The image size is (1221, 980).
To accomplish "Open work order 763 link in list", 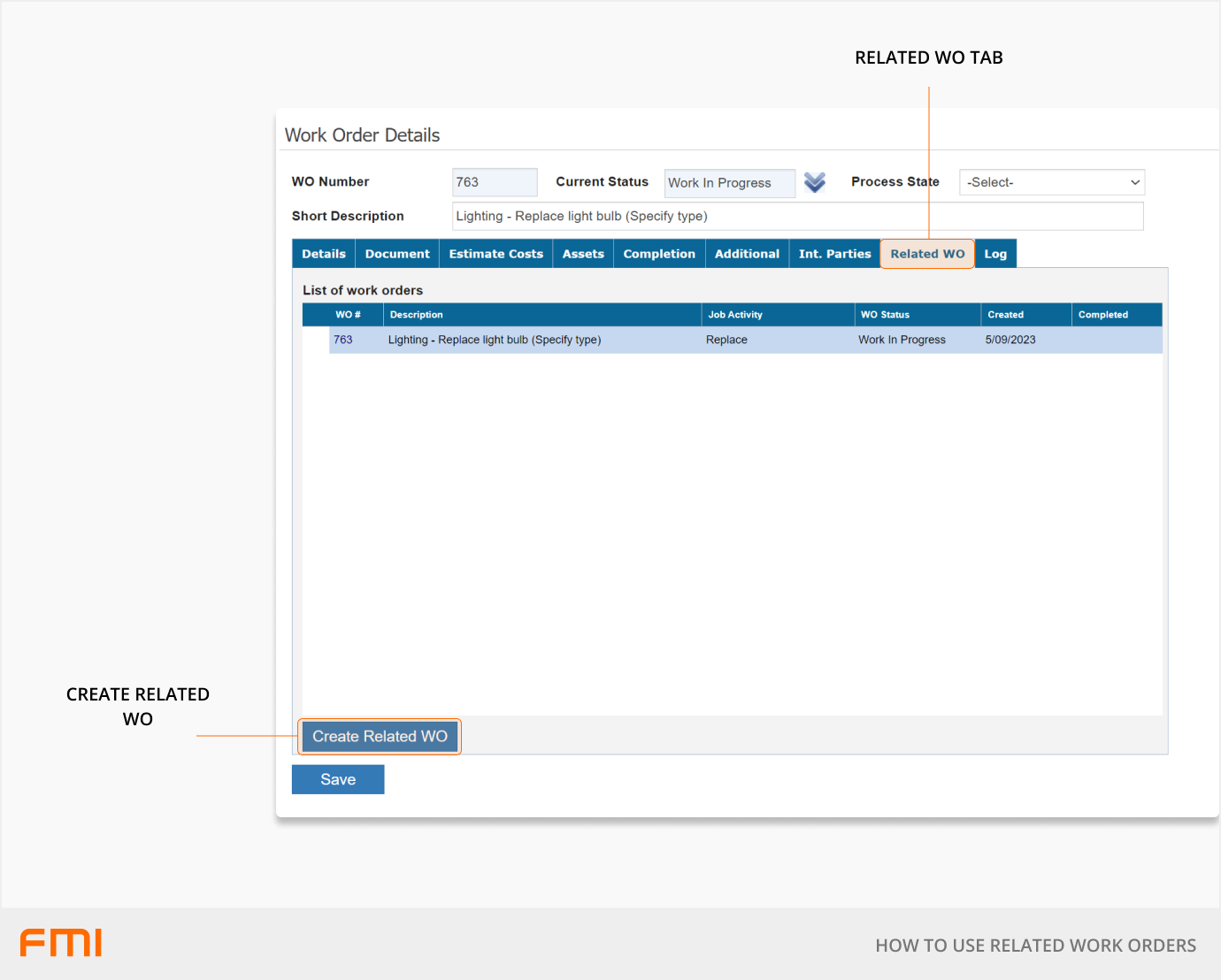I will click(343, 340).
